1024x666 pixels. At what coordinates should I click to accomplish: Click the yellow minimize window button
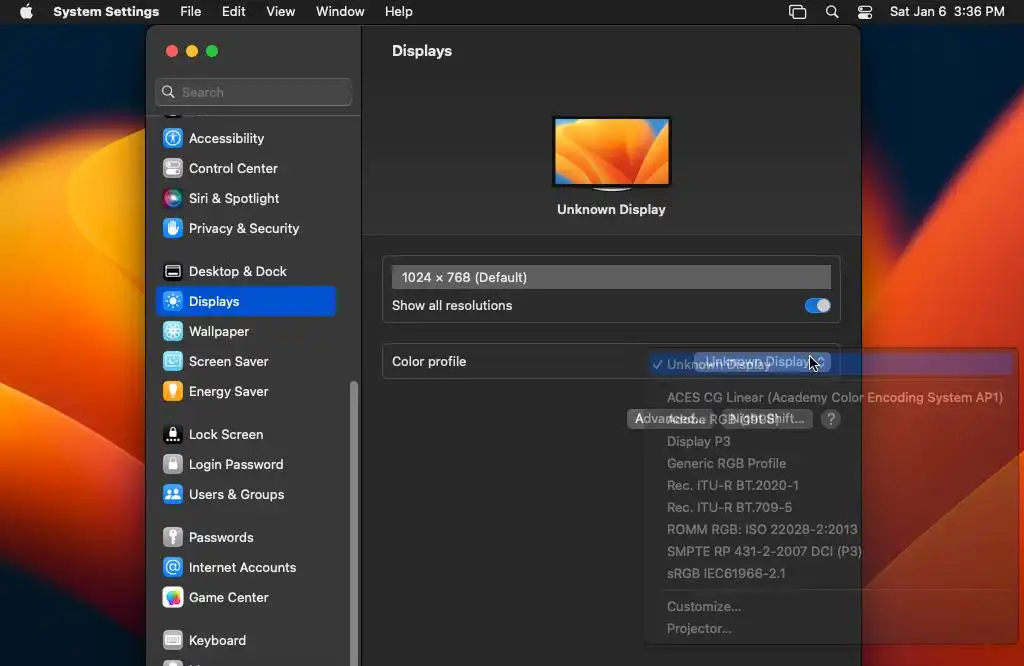click(192, 51)
